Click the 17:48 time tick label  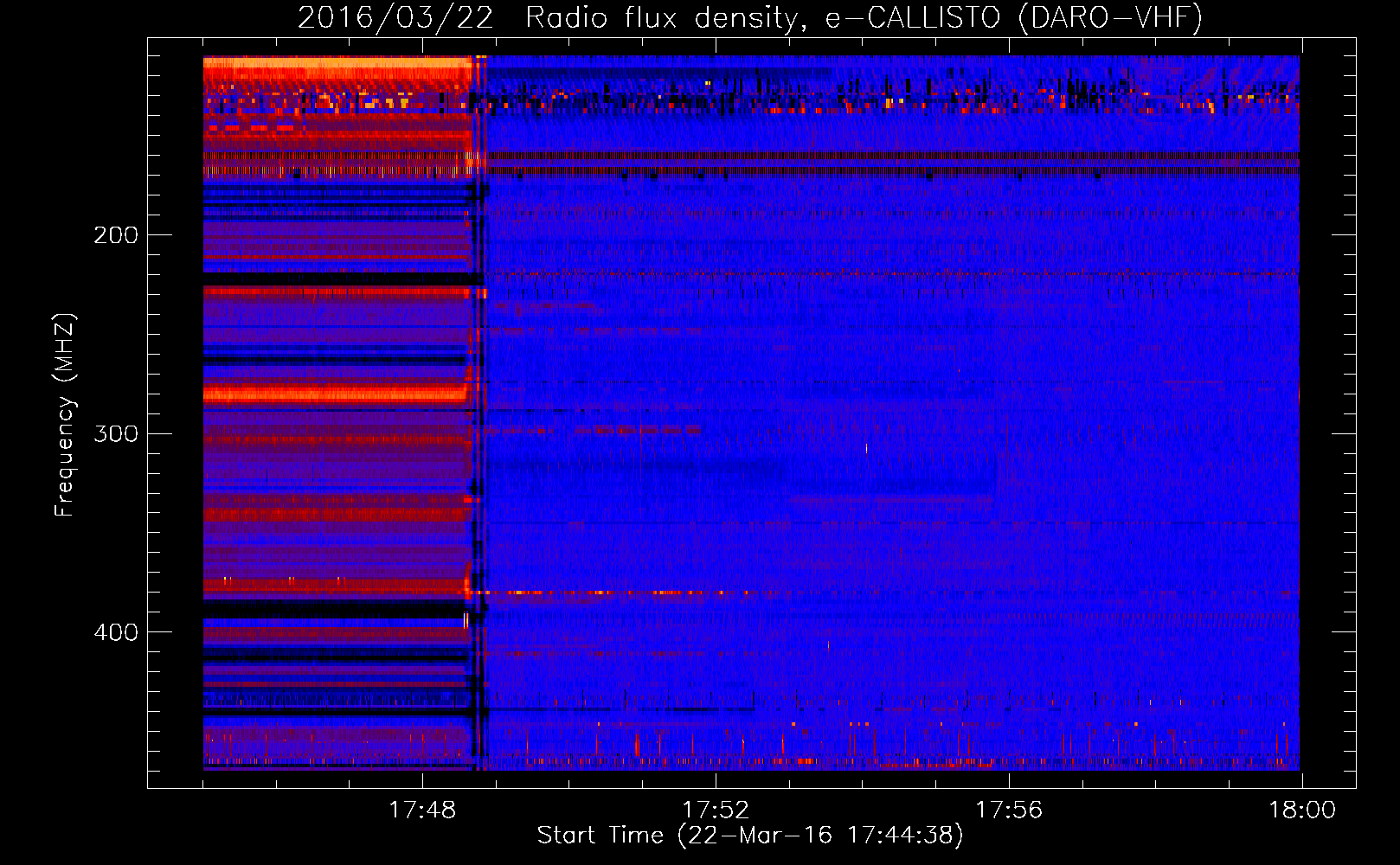422,810
